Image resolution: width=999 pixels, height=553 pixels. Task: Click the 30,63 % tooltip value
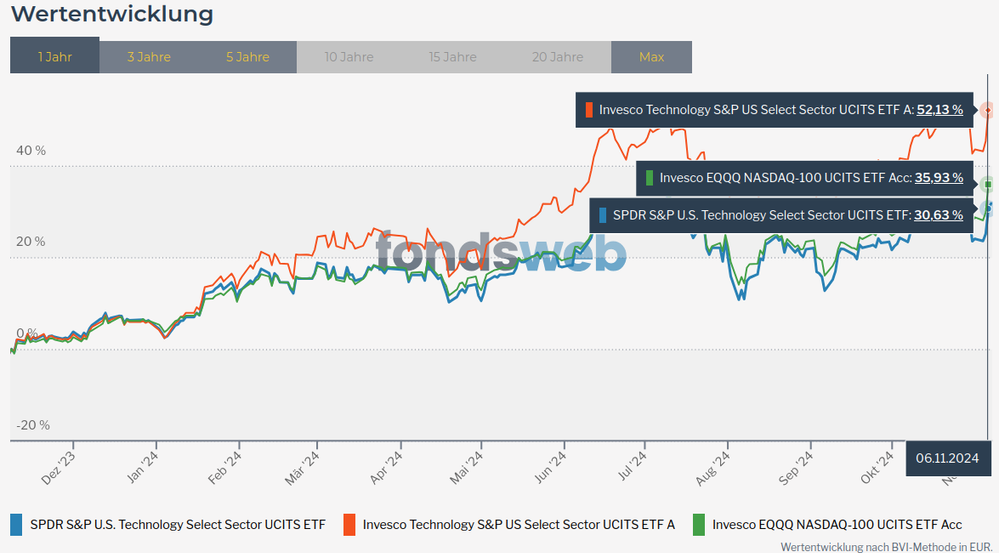939,214
